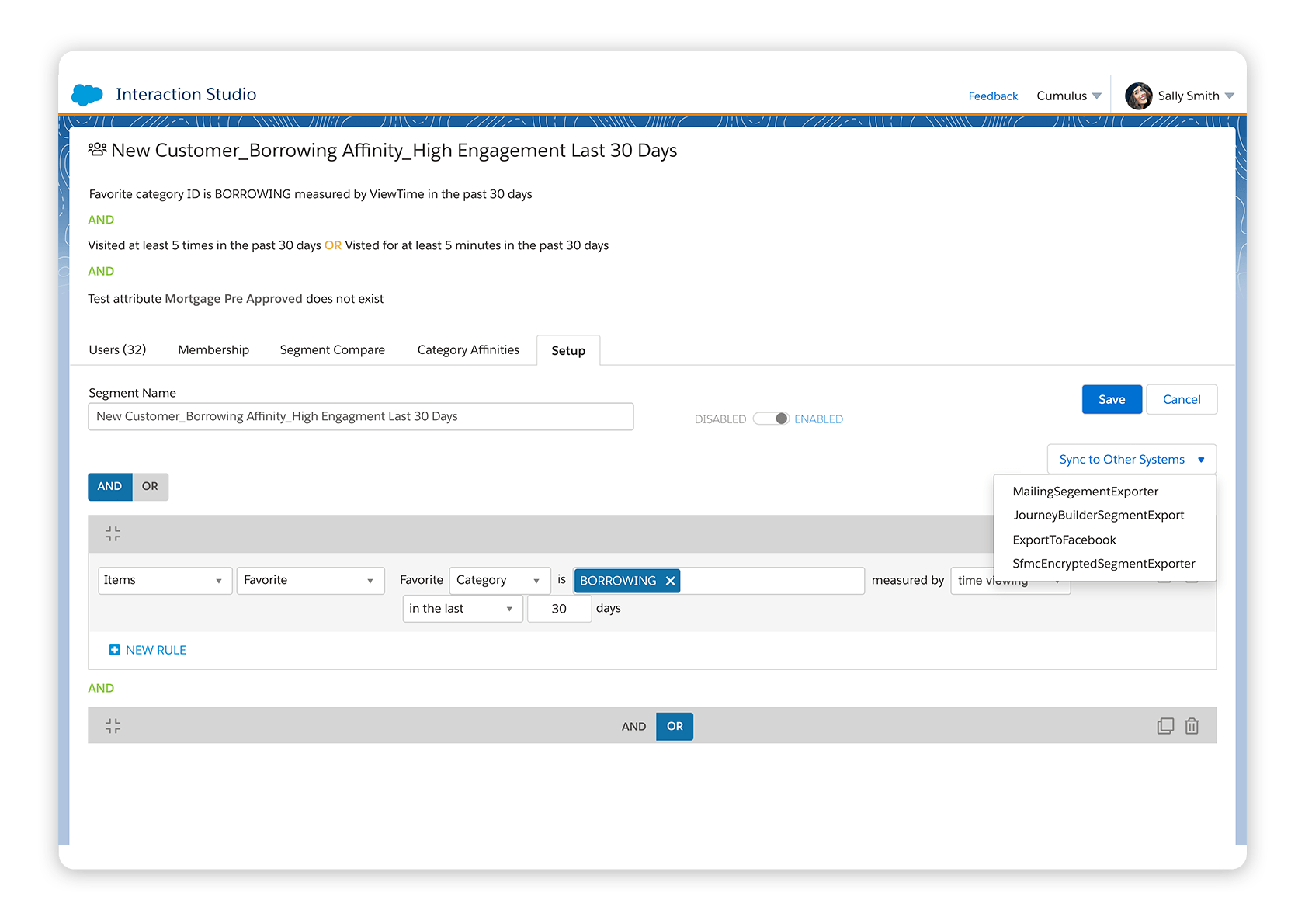
Task: Open the Favorite dropdown
Action: tap(311, 581)
